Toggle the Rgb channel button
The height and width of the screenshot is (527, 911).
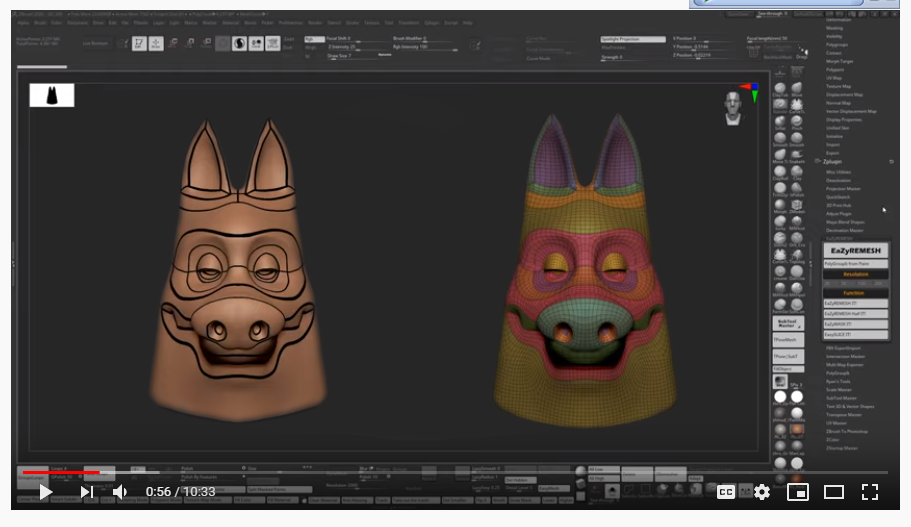click(x=314, y=39)
